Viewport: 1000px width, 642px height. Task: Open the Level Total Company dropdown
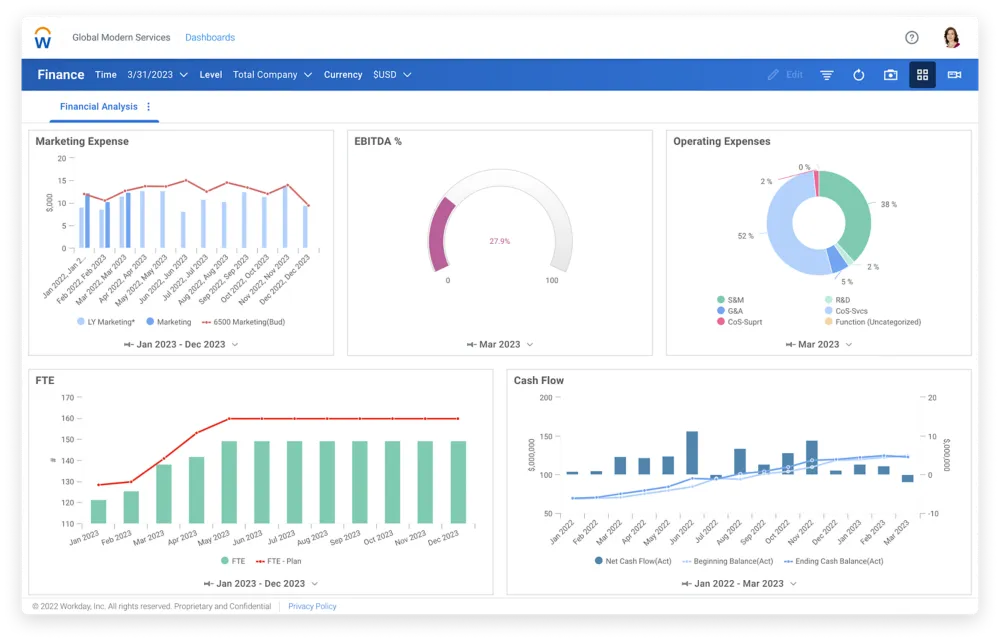coord(272,75)
